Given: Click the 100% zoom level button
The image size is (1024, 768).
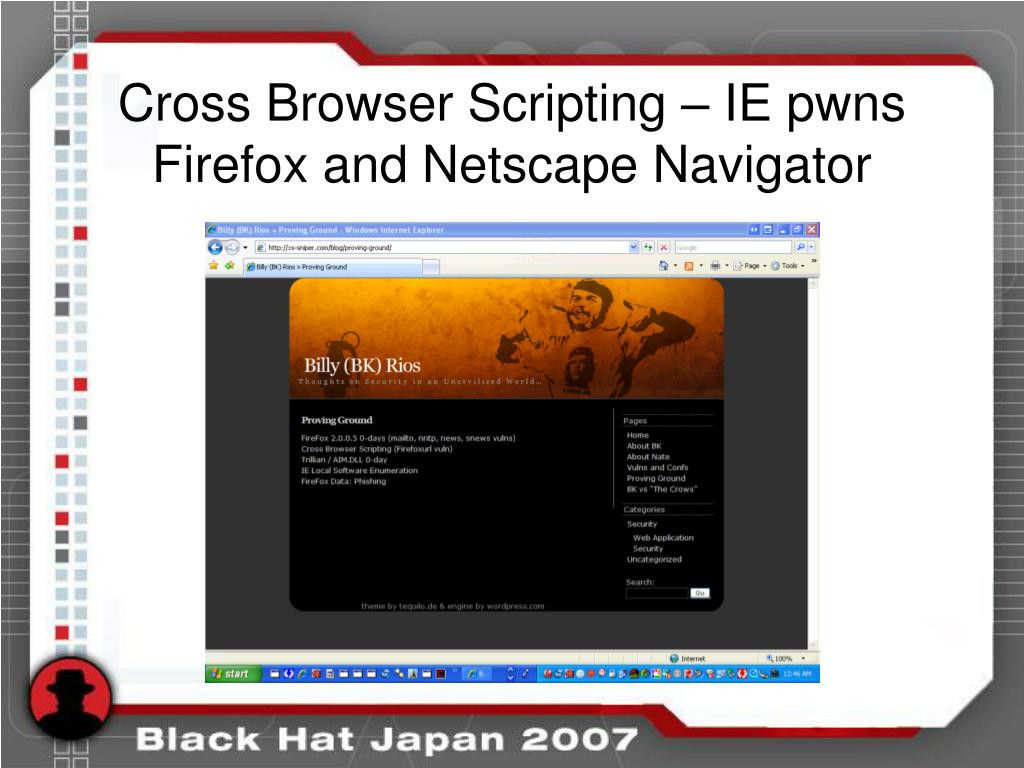Looking at the screenshot, I should click(779, 658).
